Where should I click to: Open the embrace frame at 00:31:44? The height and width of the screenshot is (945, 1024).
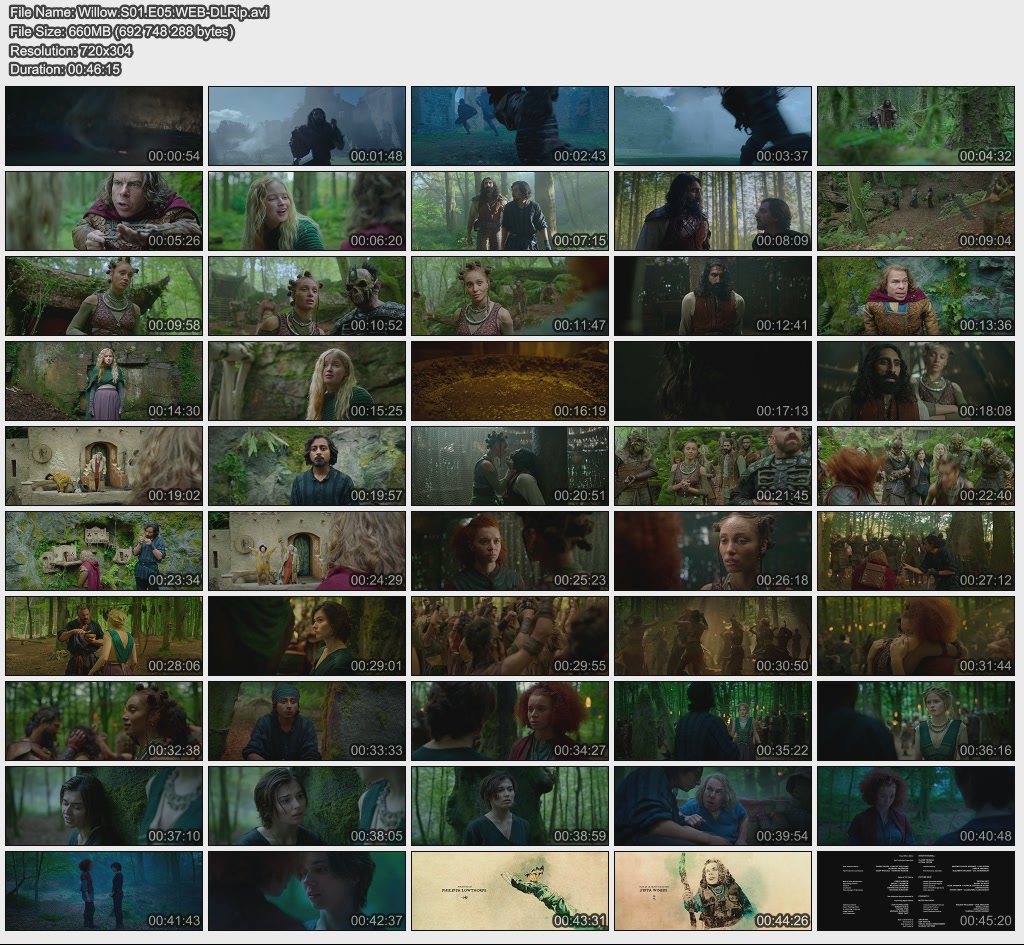coord(916,636)
